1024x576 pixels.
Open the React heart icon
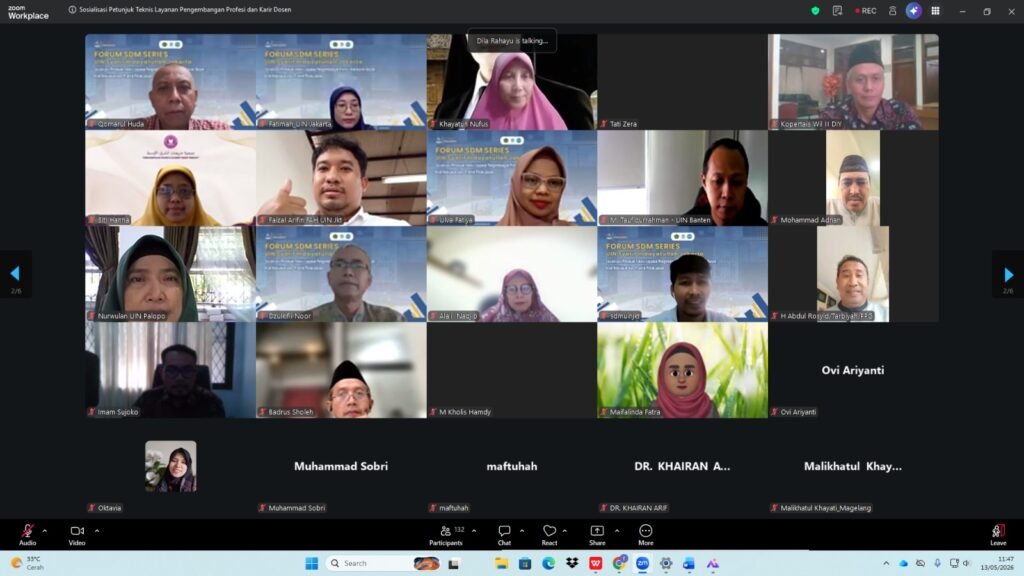coord(549,531)
